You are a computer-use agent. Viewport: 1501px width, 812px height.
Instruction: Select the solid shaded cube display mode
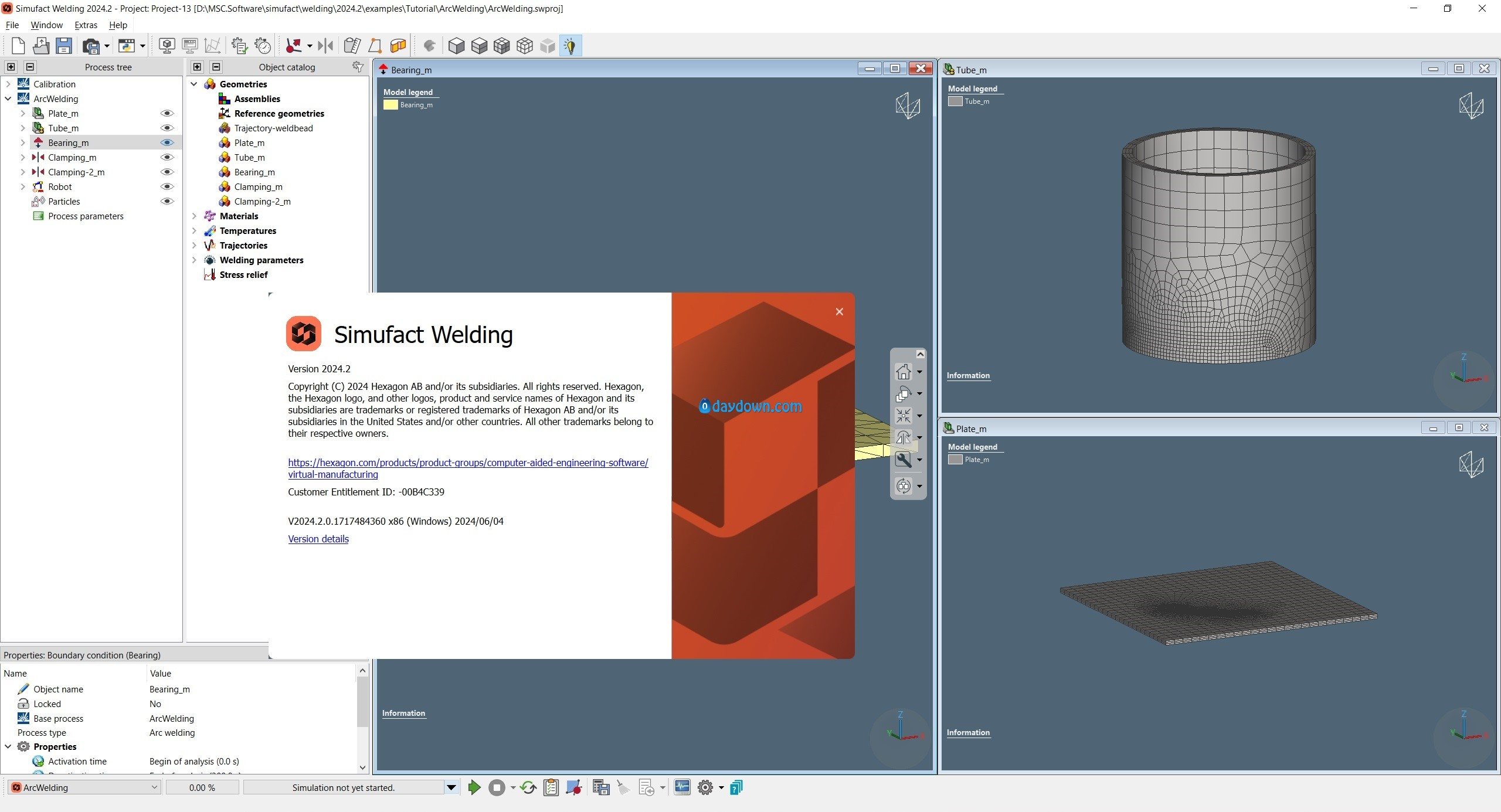tap(456, 46)
